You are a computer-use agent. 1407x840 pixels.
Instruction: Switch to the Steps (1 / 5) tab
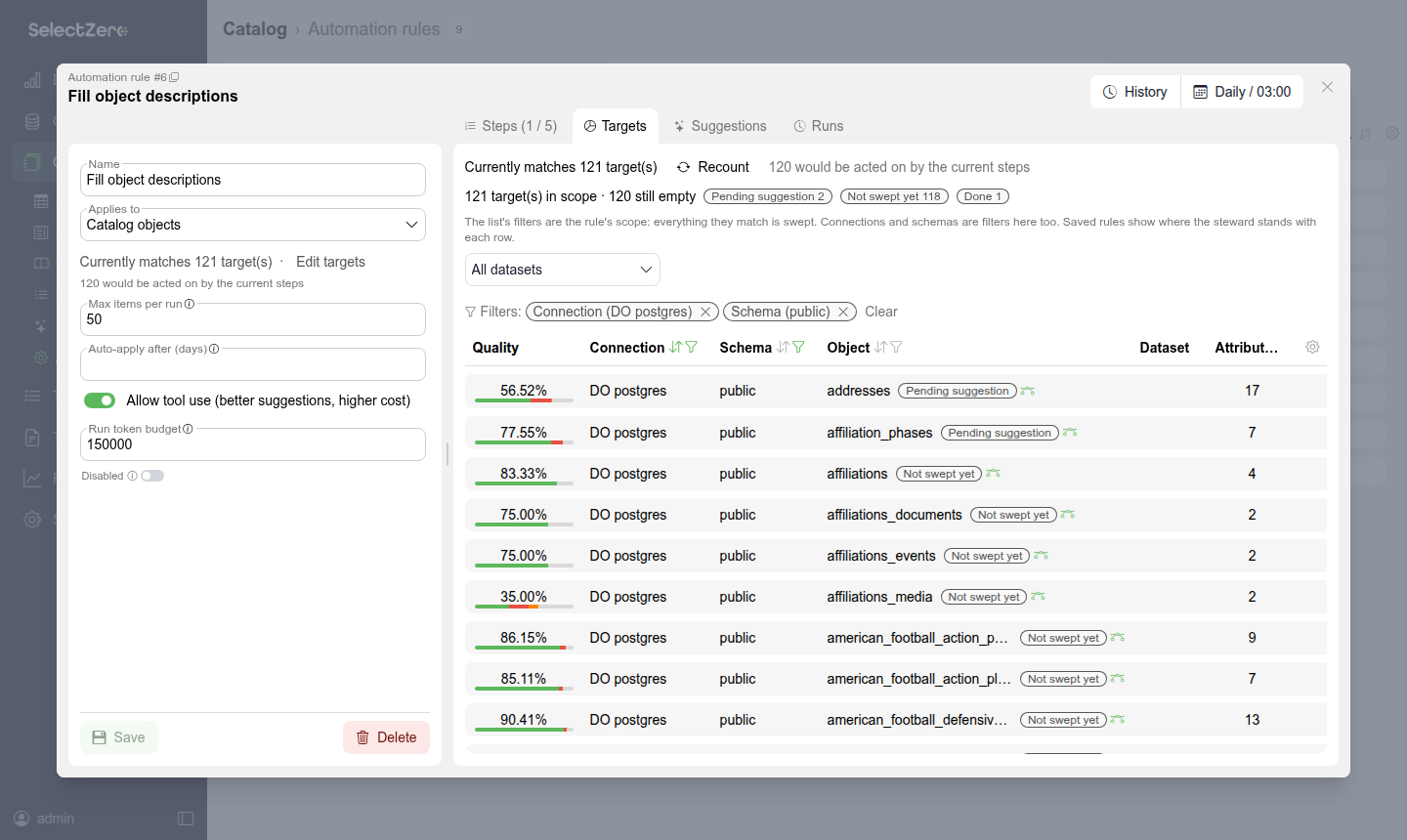[x=511, y=126]
